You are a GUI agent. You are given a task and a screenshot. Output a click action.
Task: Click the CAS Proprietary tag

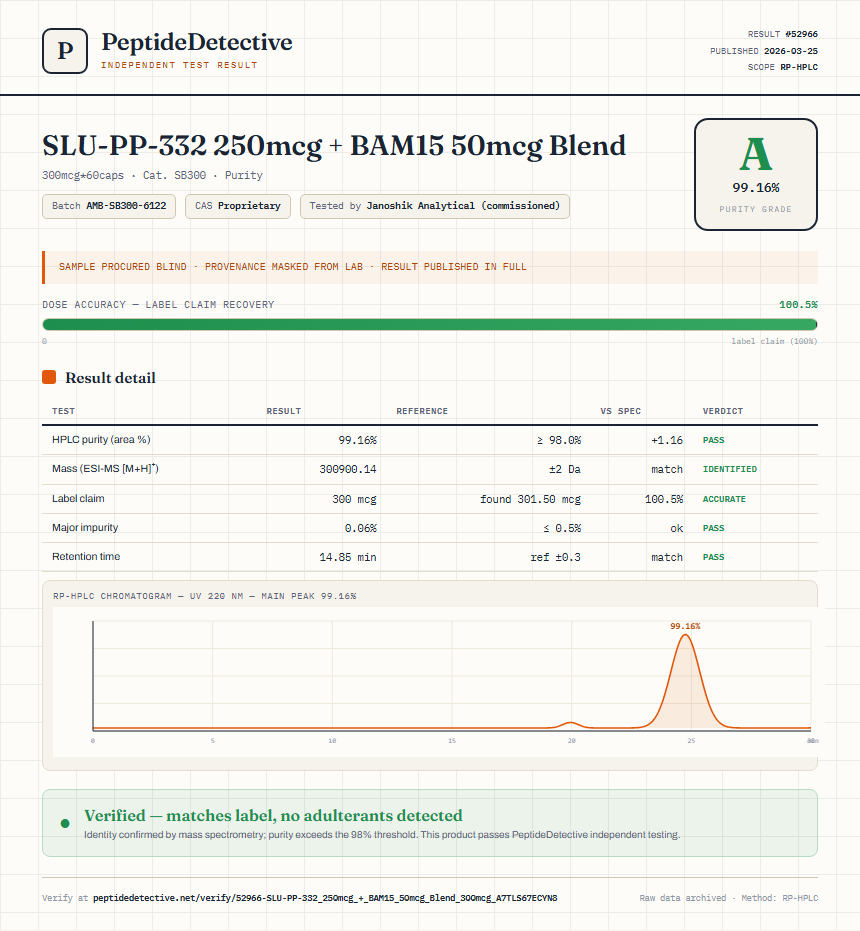pos(238,206)
